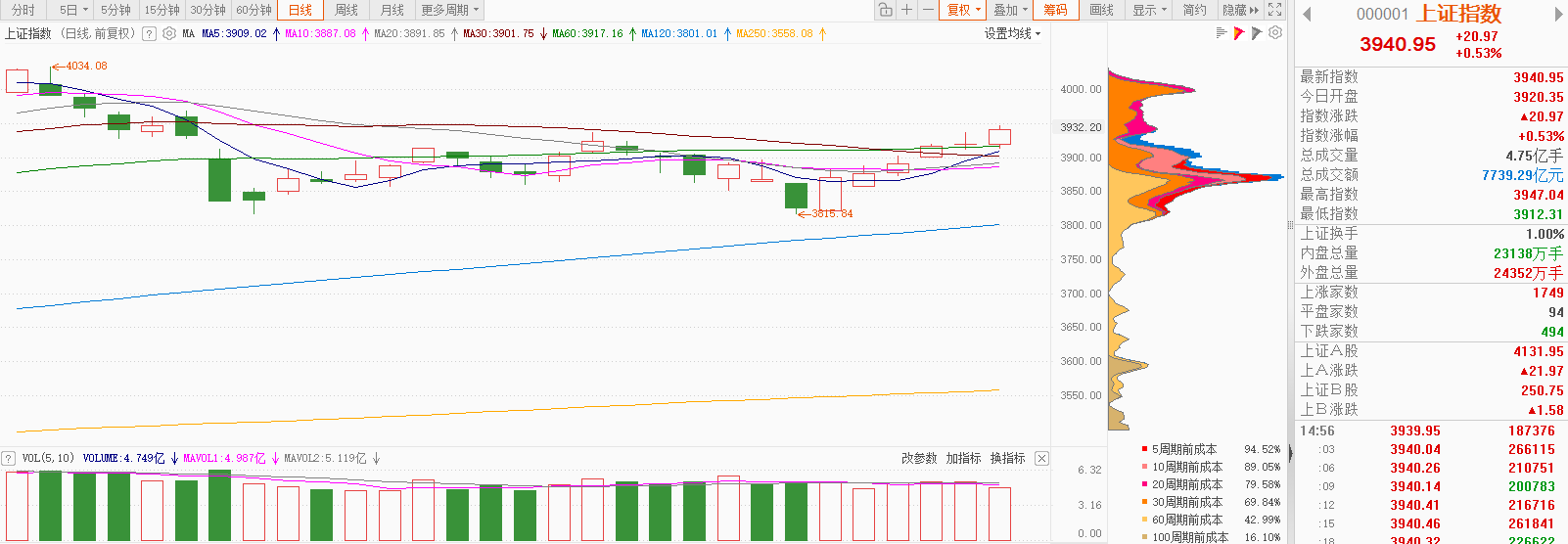Toggle the 简约 simple mode
The image size is (1568, 544).
[x=1194, y=10]
